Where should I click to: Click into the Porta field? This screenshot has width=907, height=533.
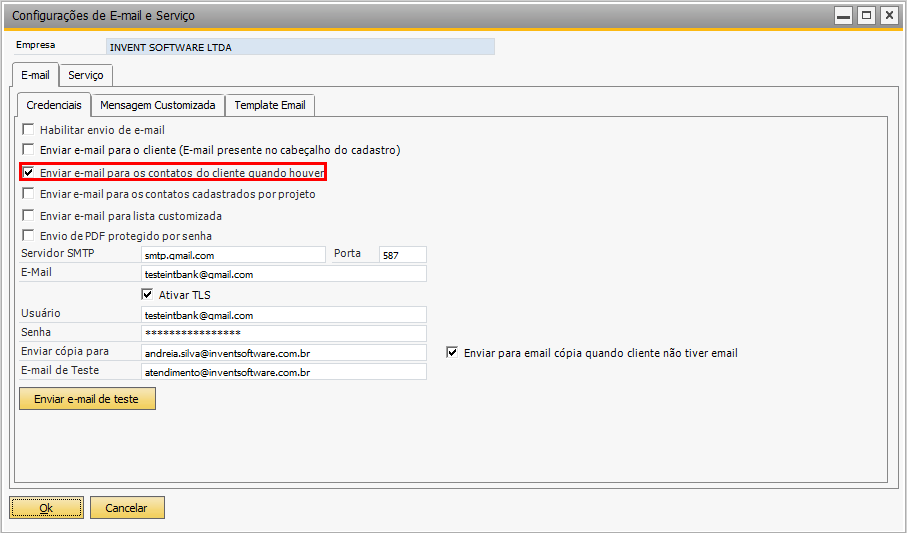[x=403, y=255]
